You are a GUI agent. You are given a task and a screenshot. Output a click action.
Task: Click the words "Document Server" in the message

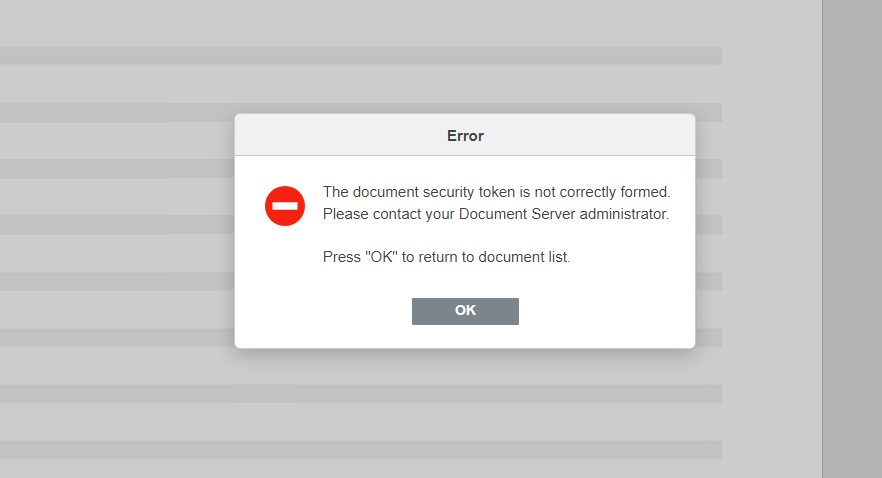[x=518, y=214]
